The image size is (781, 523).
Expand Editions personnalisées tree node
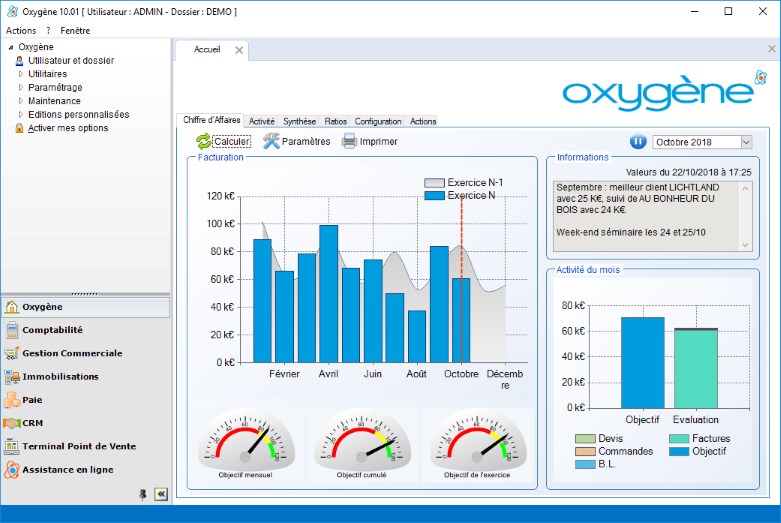[20, 114]
